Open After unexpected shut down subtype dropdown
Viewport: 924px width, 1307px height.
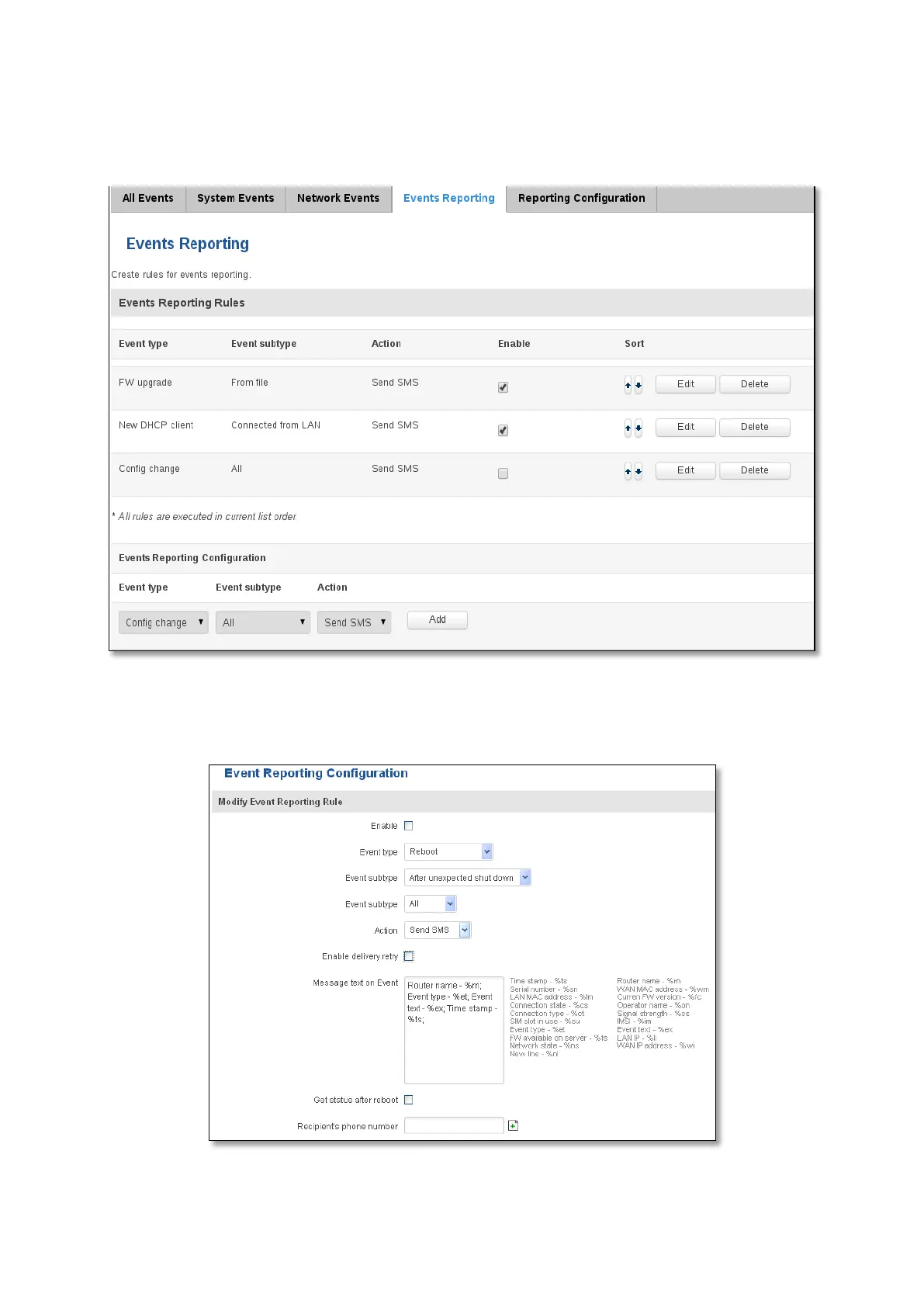click(x=468, y=878)
